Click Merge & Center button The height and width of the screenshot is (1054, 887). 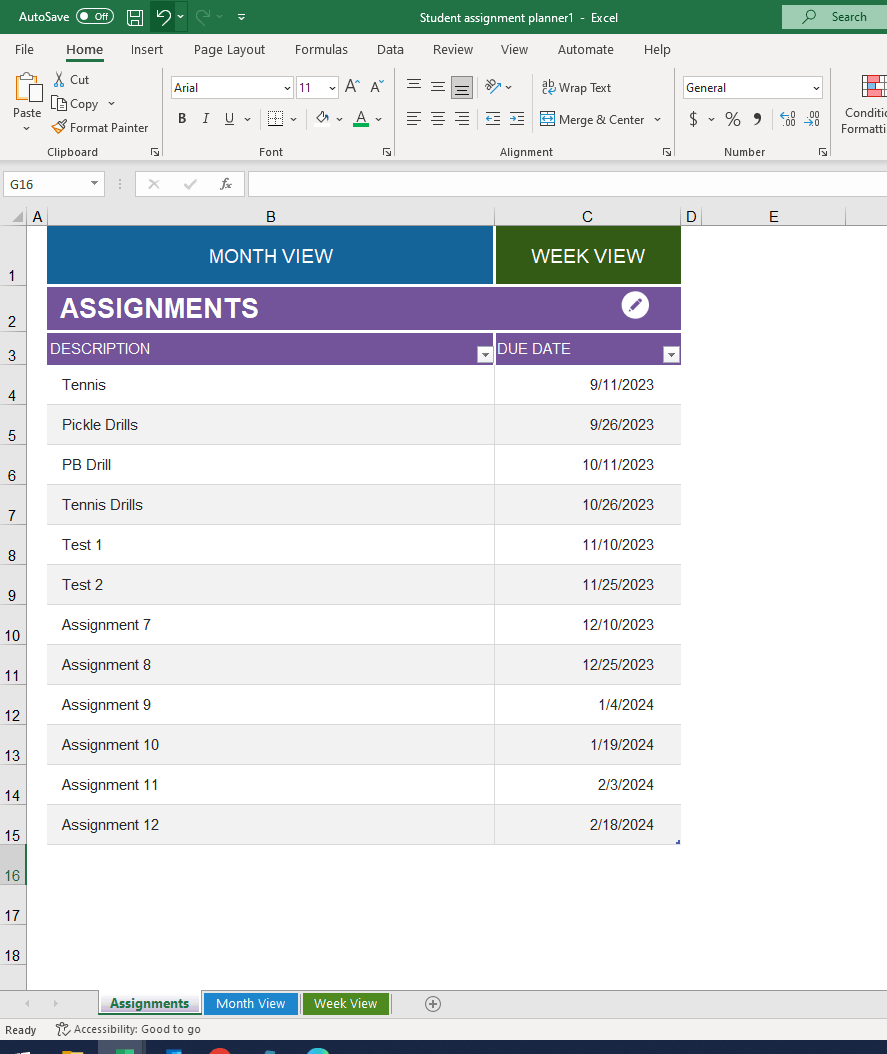tap(593, 120)
